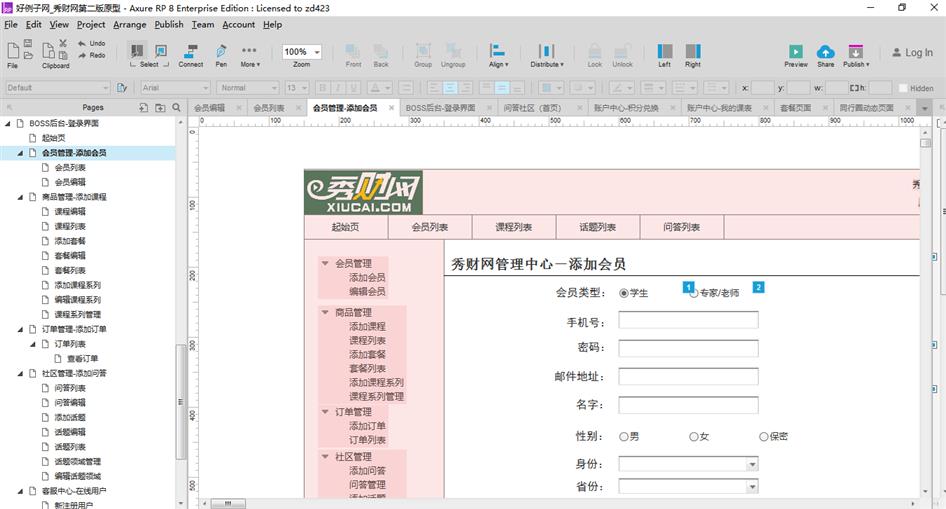This screenshot has width=946, height=509.
Task: Open the Align options
Action: tap(498, 55)
